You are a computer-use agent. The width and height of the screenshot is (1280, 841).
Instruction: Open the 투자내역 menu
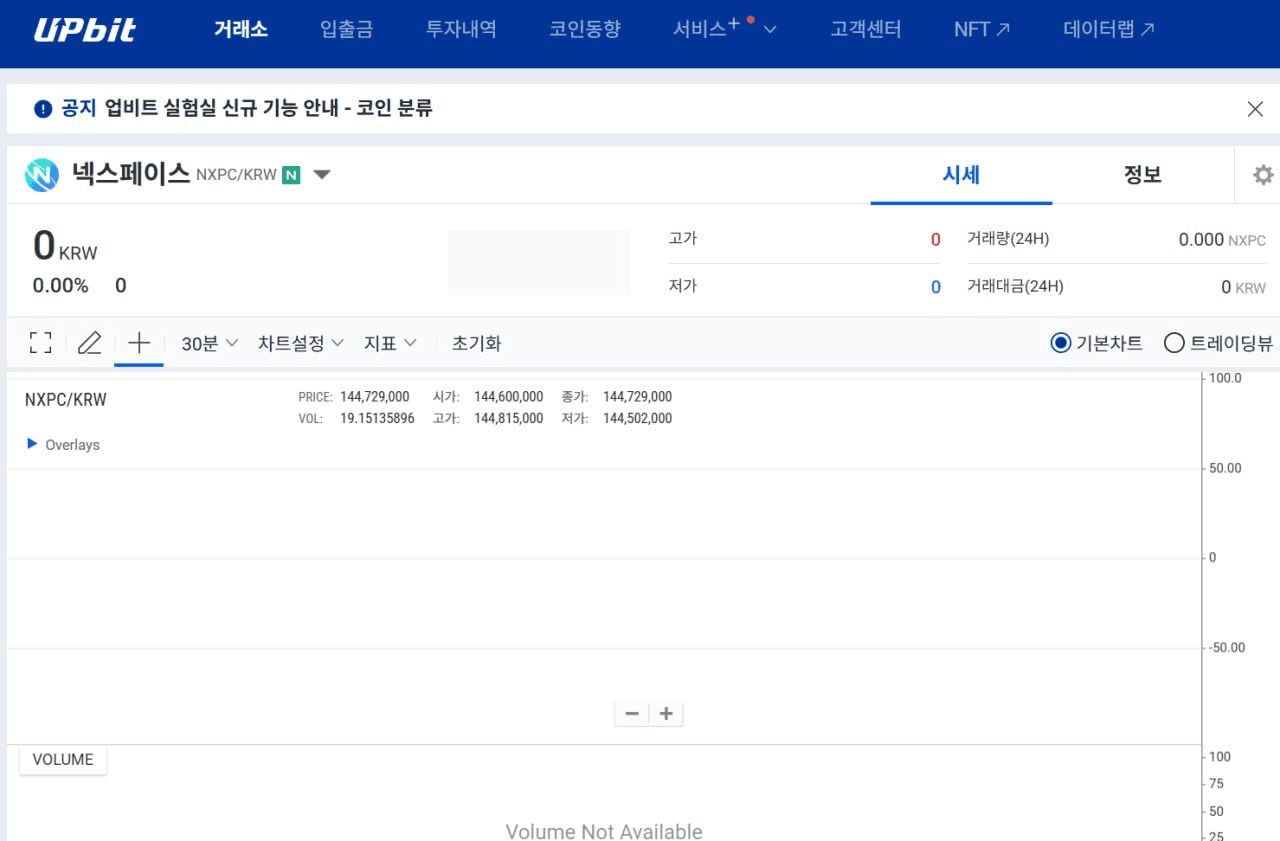click(461, 29)
